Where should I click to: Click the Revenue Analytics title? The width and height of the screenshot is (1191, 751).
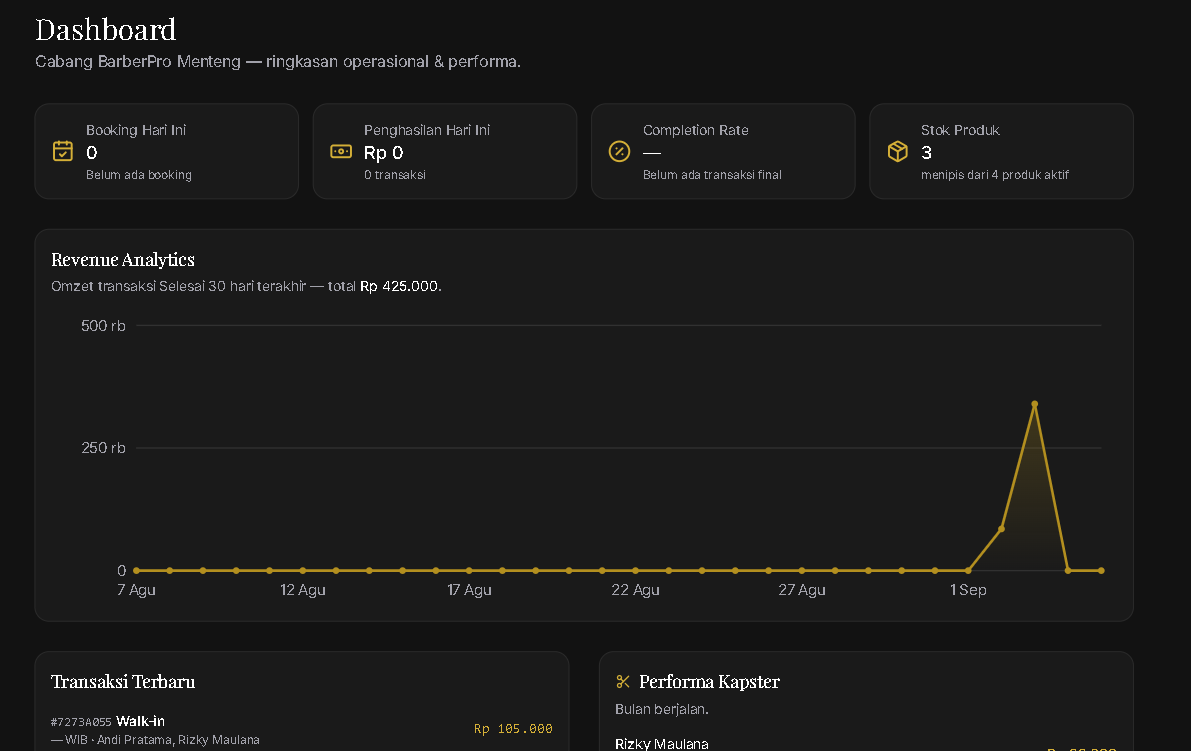(x=123, y=260)
